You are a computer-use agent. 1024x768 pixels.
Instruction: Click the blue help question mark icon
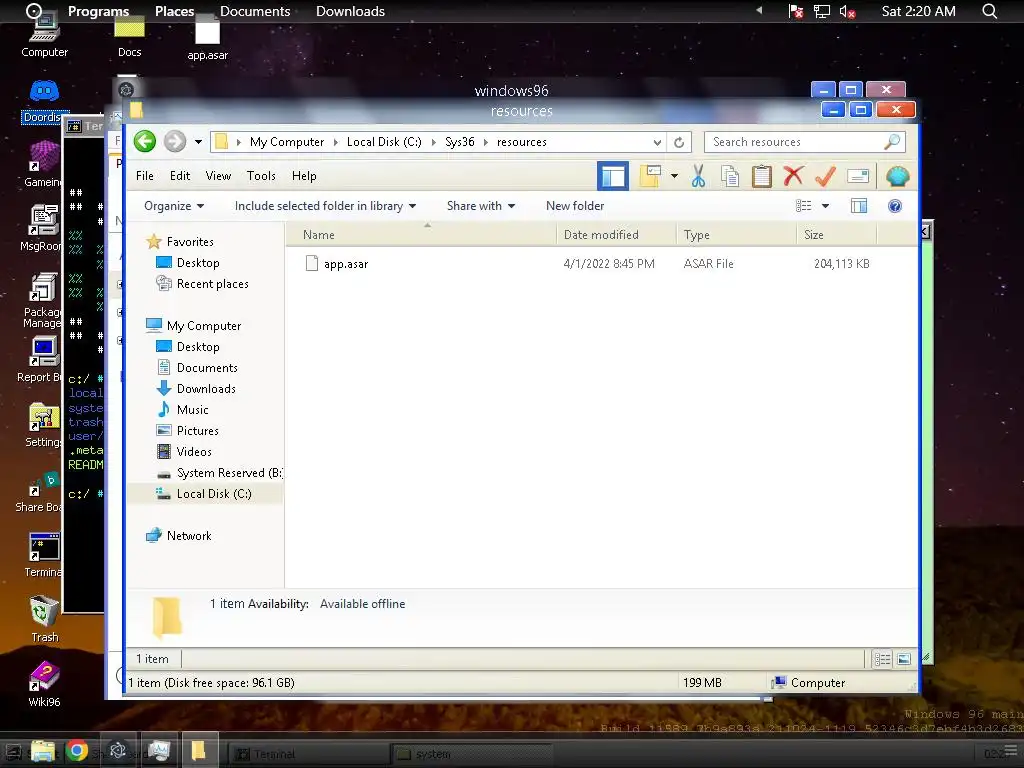895,206
